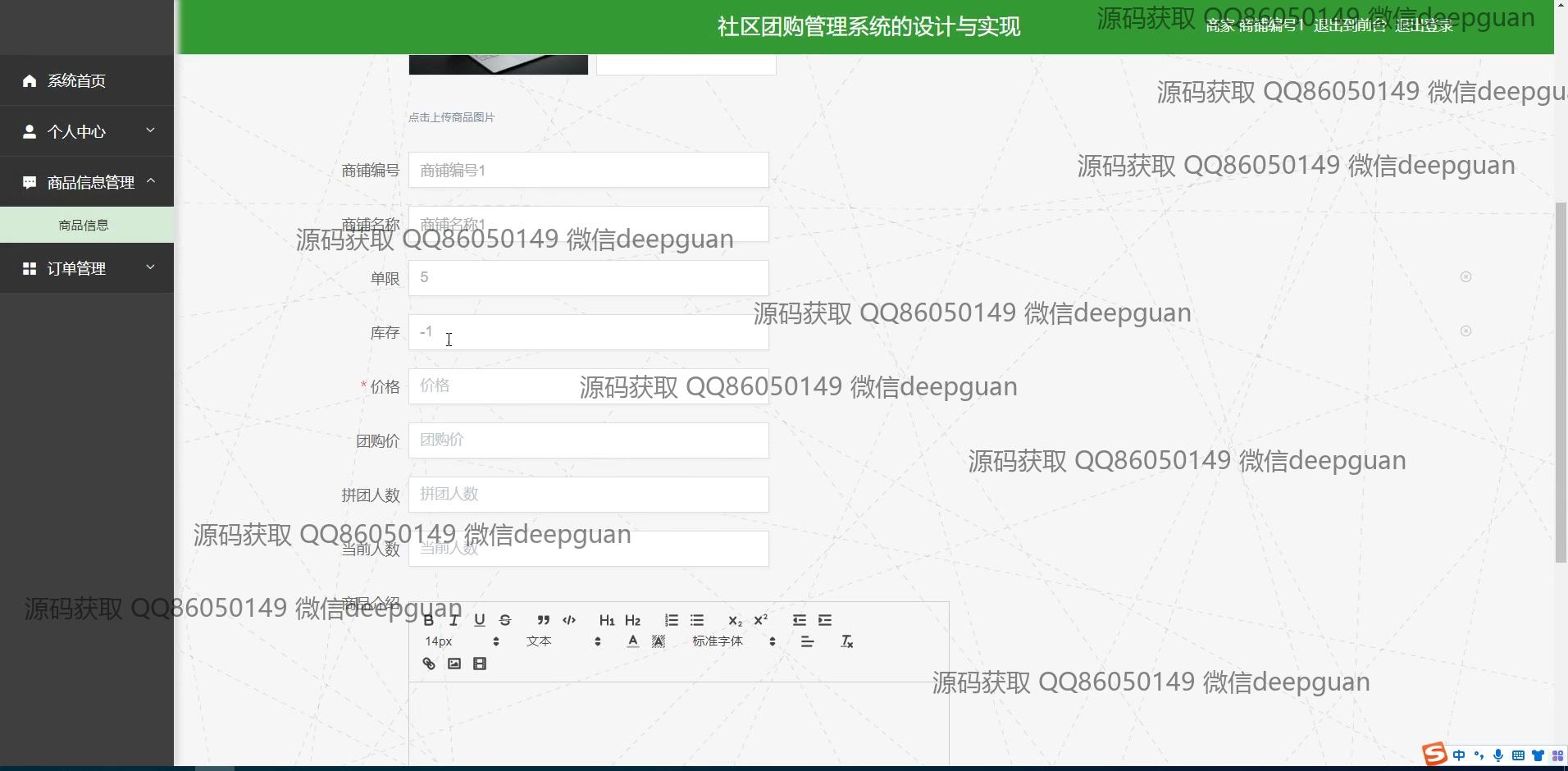Apply the H1 heading style
1568x771 pixels.
606,620
